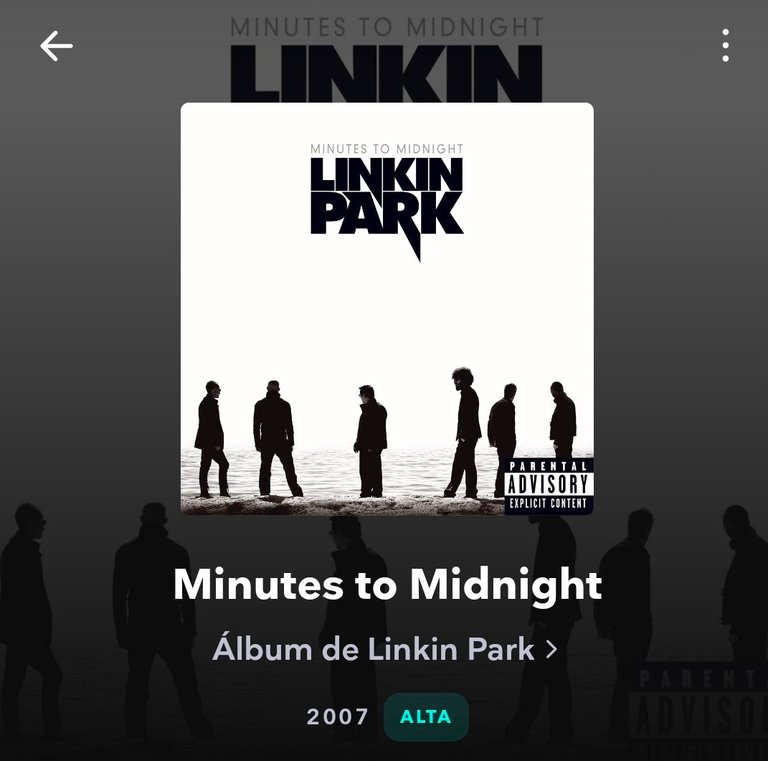Tap the PARK lettering on the album cover

(387, 215)
